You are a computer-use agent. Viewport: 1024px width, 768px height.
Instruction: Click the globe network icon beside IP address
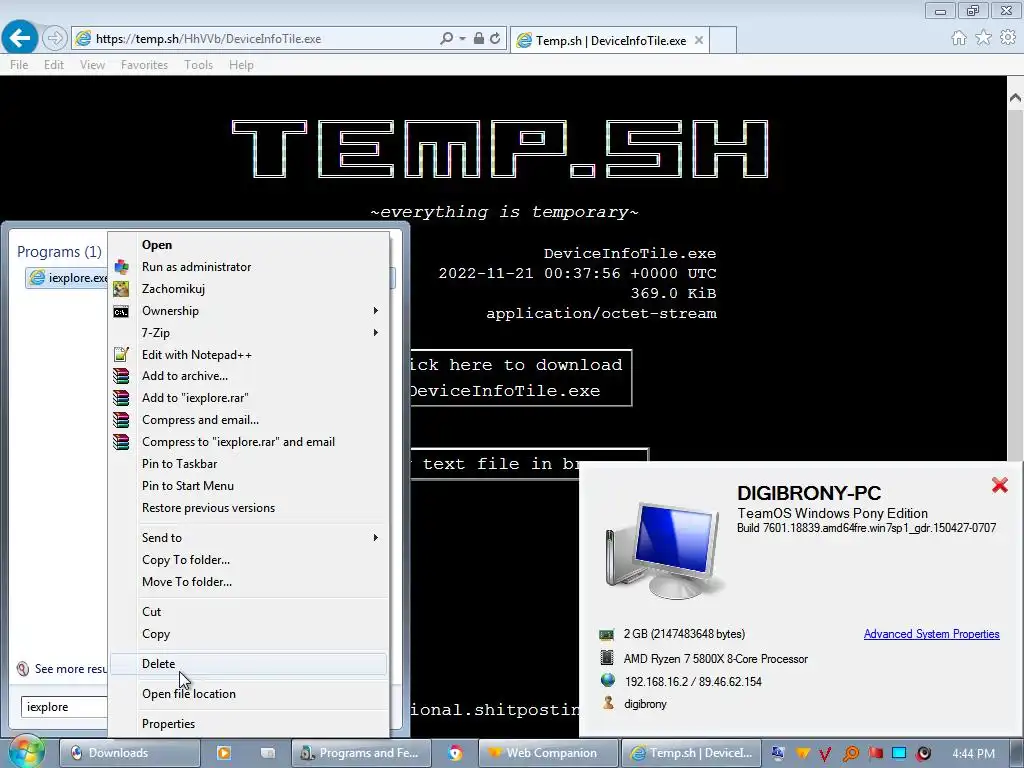[x=607, y=680]
